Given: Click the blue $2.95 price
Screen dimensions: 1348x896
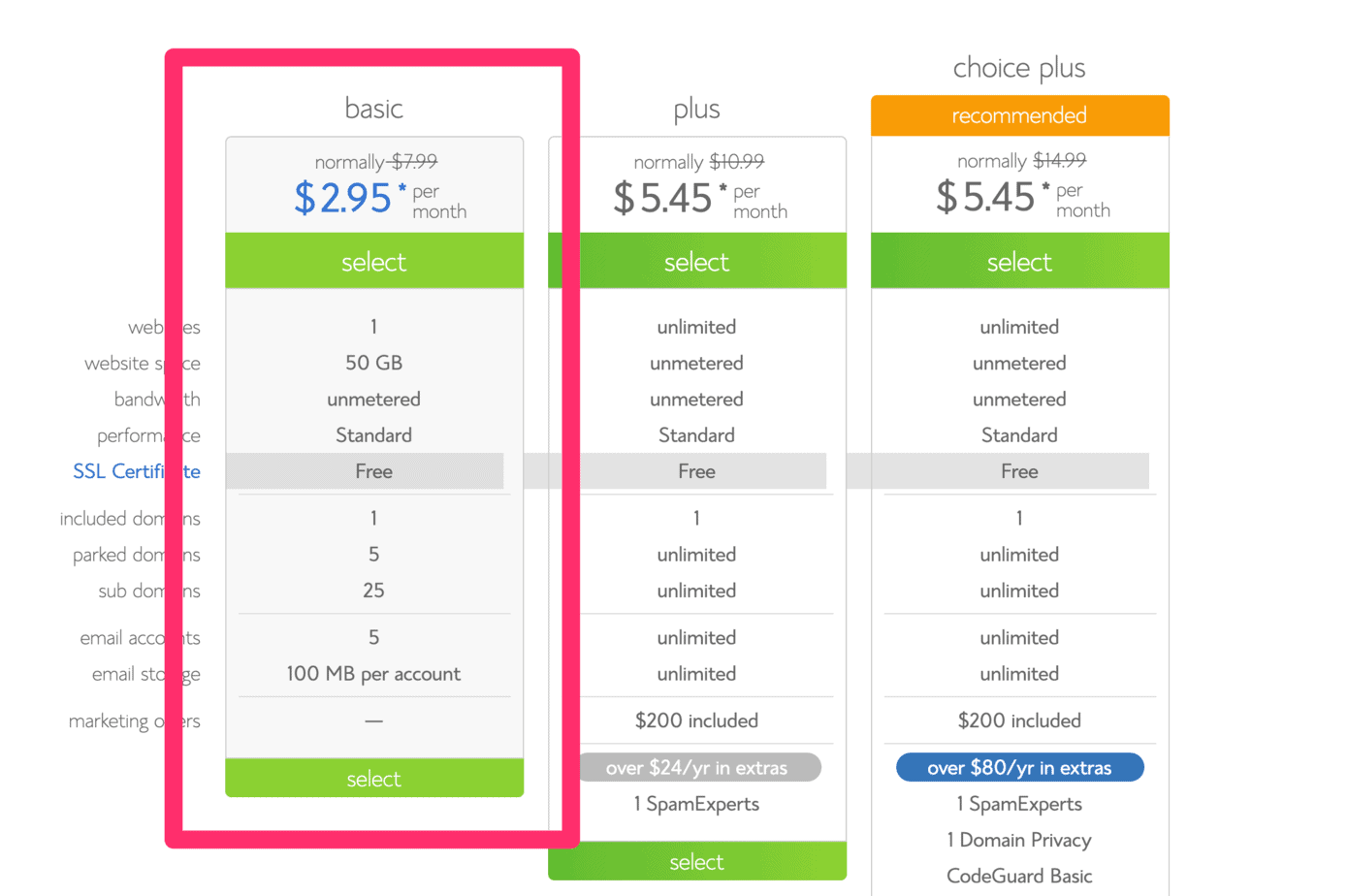Looking at the screenshot, I should point(343,198).
